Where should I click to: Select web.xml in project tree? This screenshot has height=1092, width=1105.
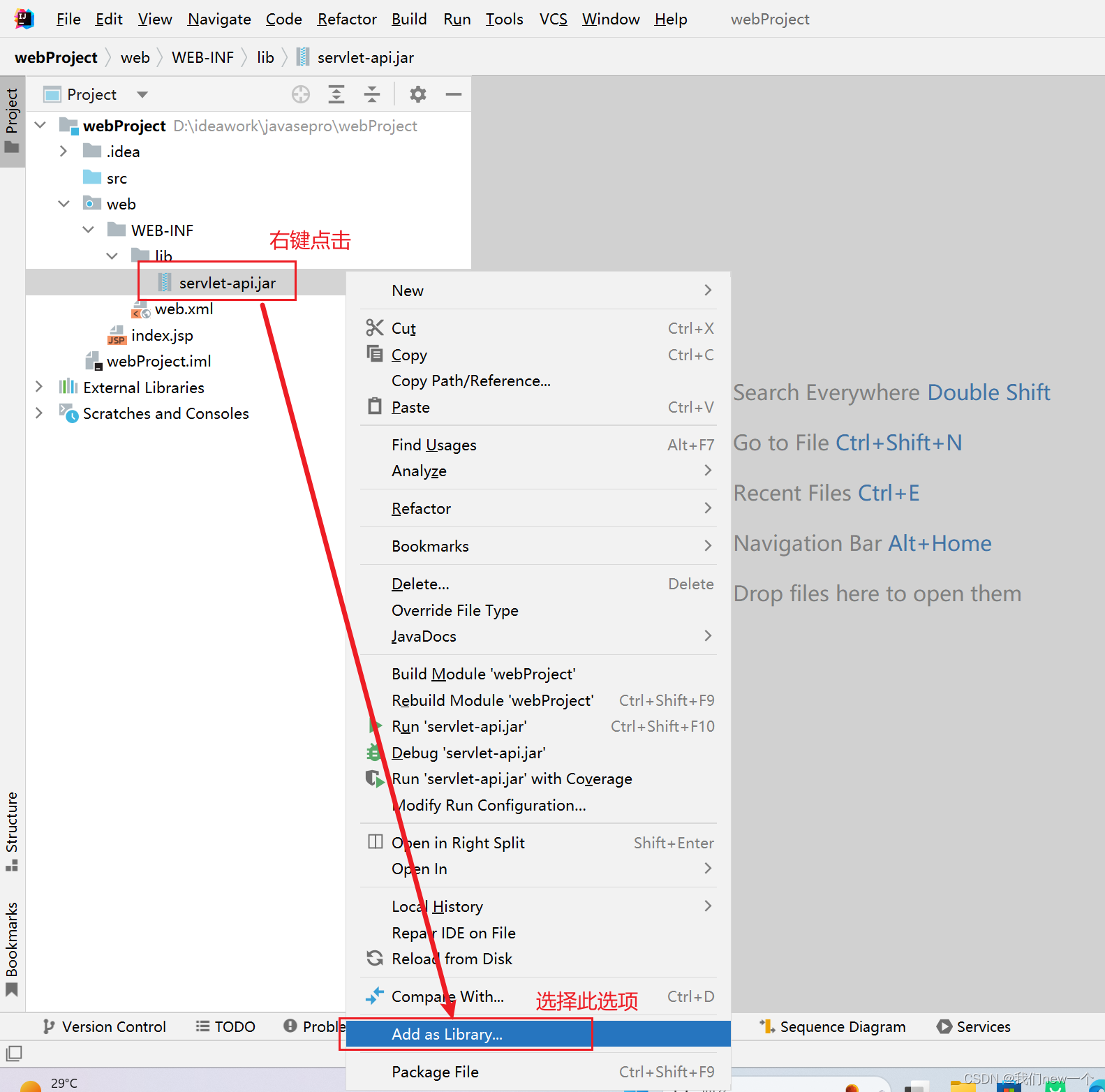(184, 309)
